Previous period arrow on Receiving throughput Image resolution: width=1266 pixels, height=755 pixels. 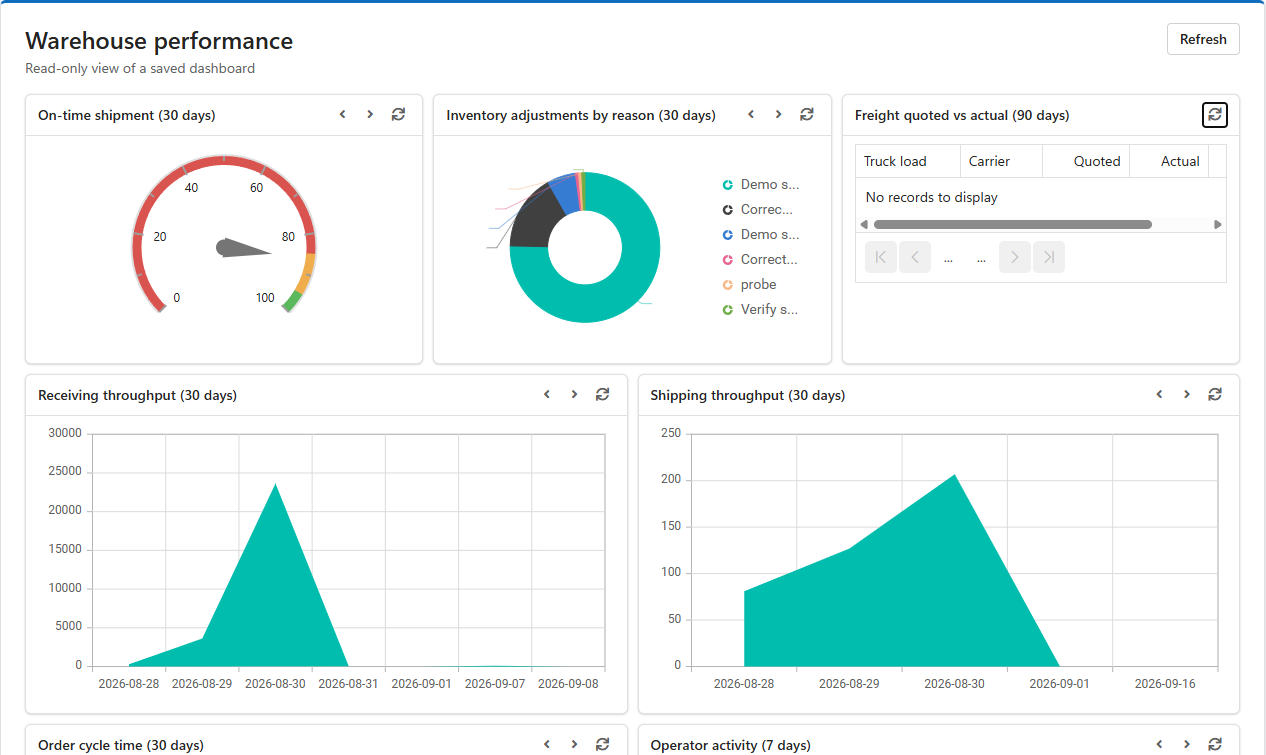pos(547,395)
